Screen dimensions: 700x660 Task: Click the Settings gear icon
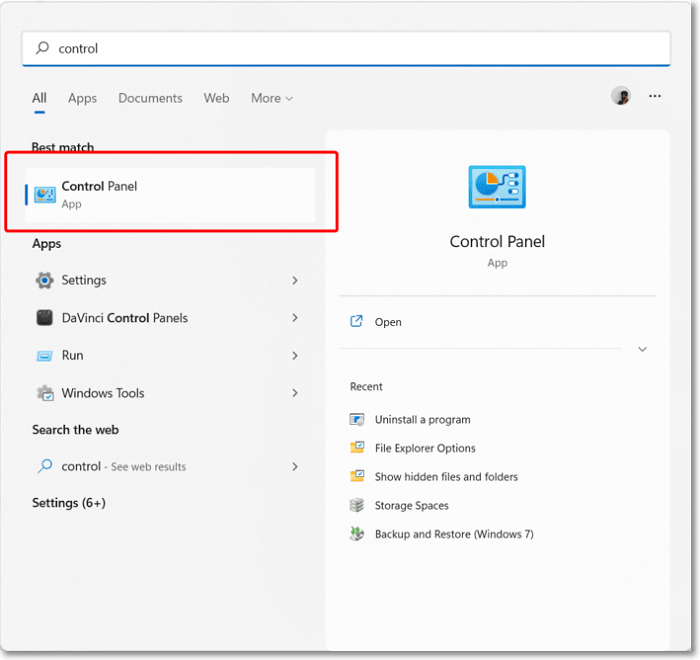click(x=45, y=280)
